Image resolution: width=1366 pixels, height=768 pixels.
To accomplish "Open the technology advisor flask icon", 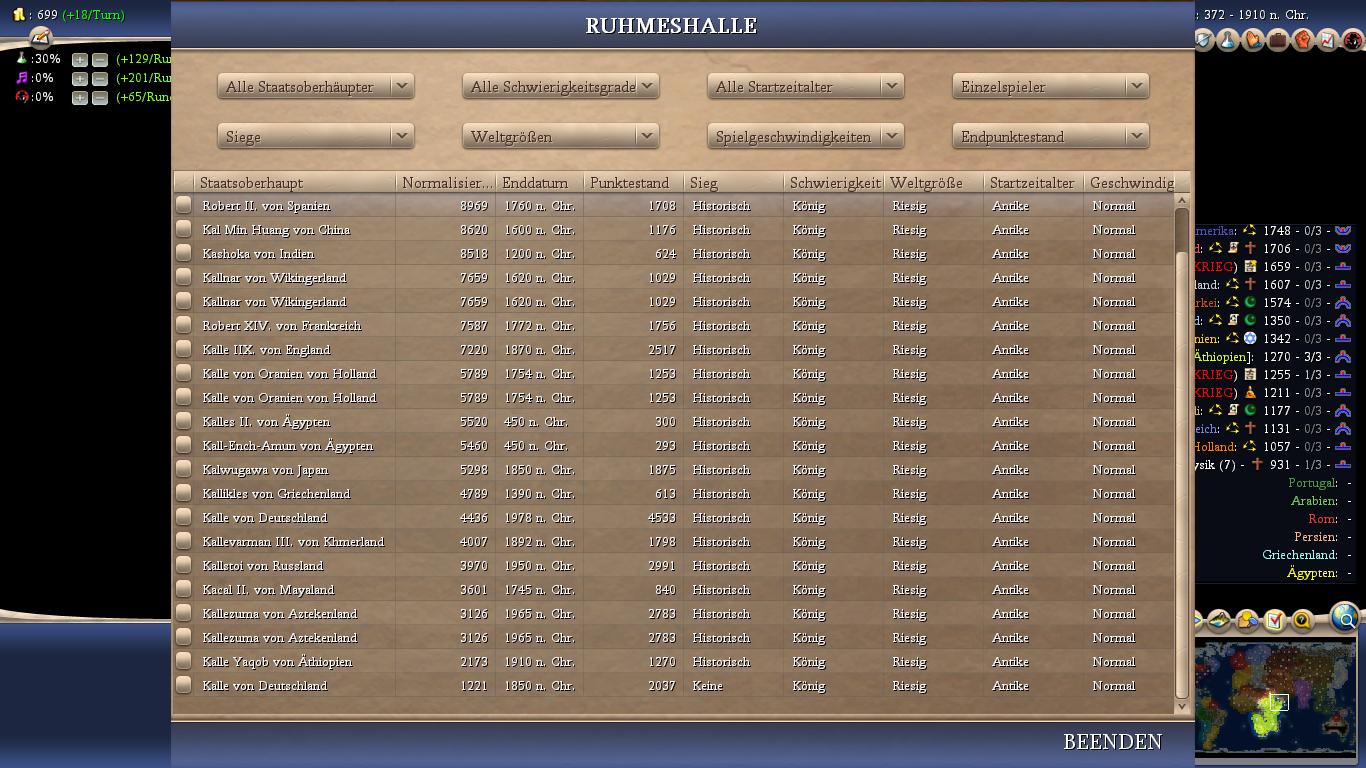I will click(x=1228, y=40).
